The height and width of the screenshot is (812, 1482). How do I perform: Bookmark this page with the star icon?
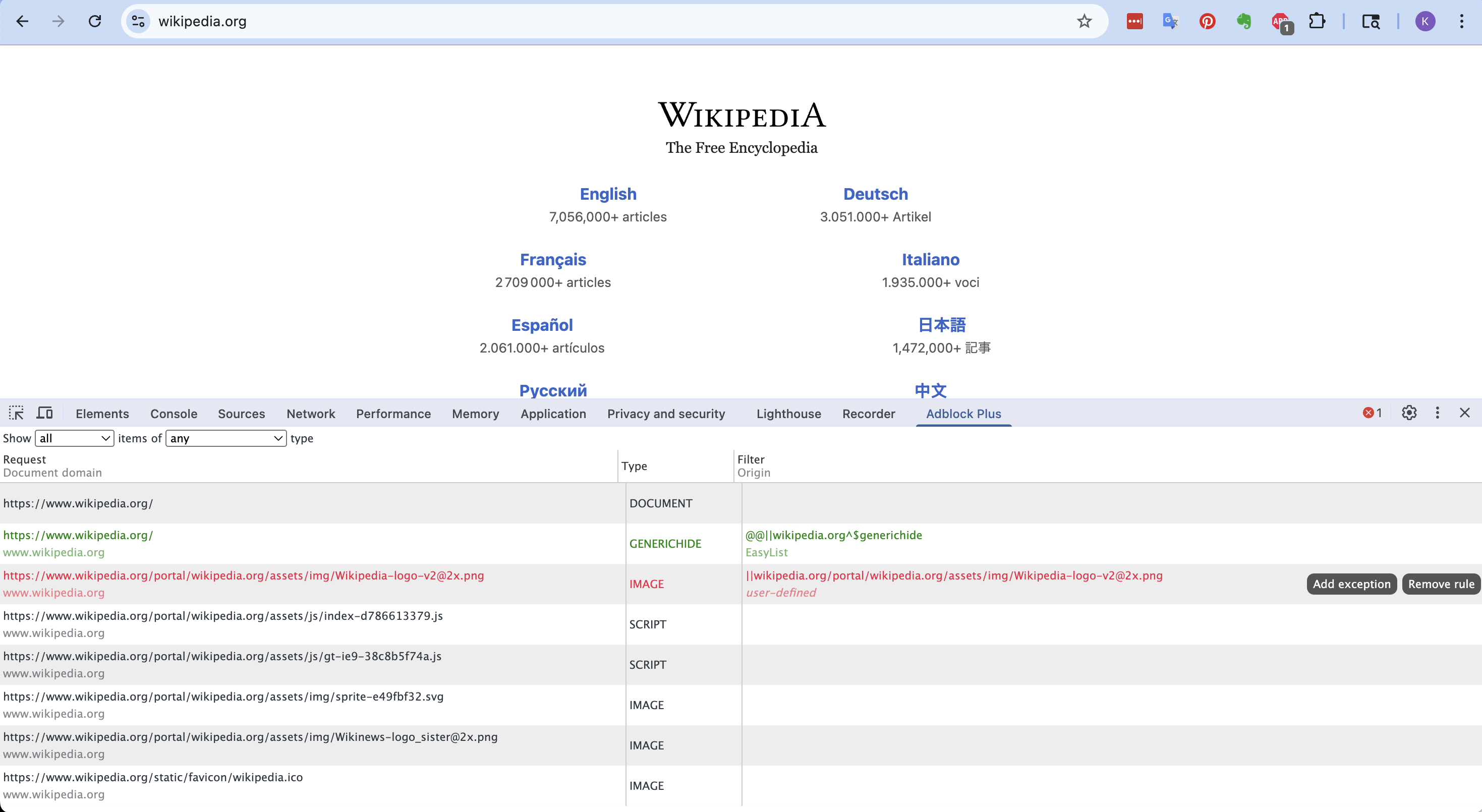point(1084,22)
